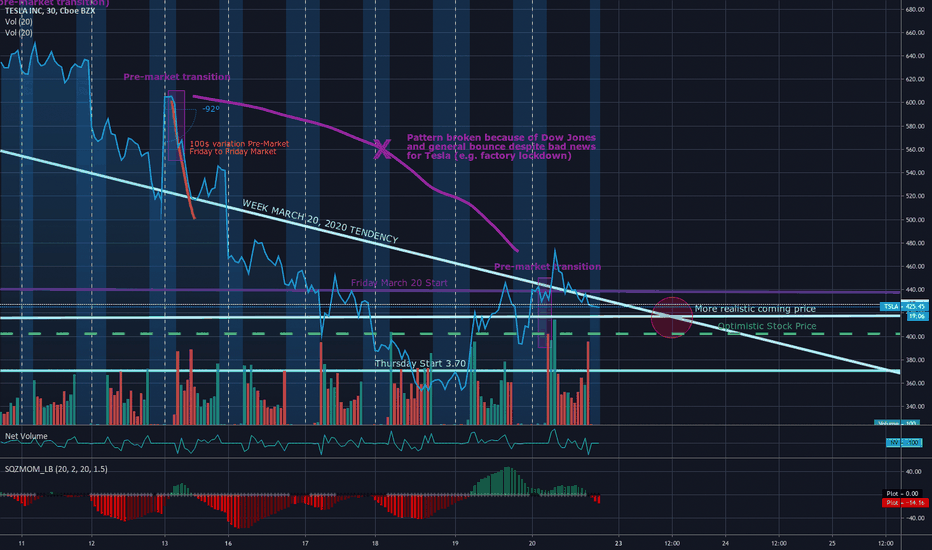
Task: Click the 680.00 price axis label
Action: click(915, 10)
